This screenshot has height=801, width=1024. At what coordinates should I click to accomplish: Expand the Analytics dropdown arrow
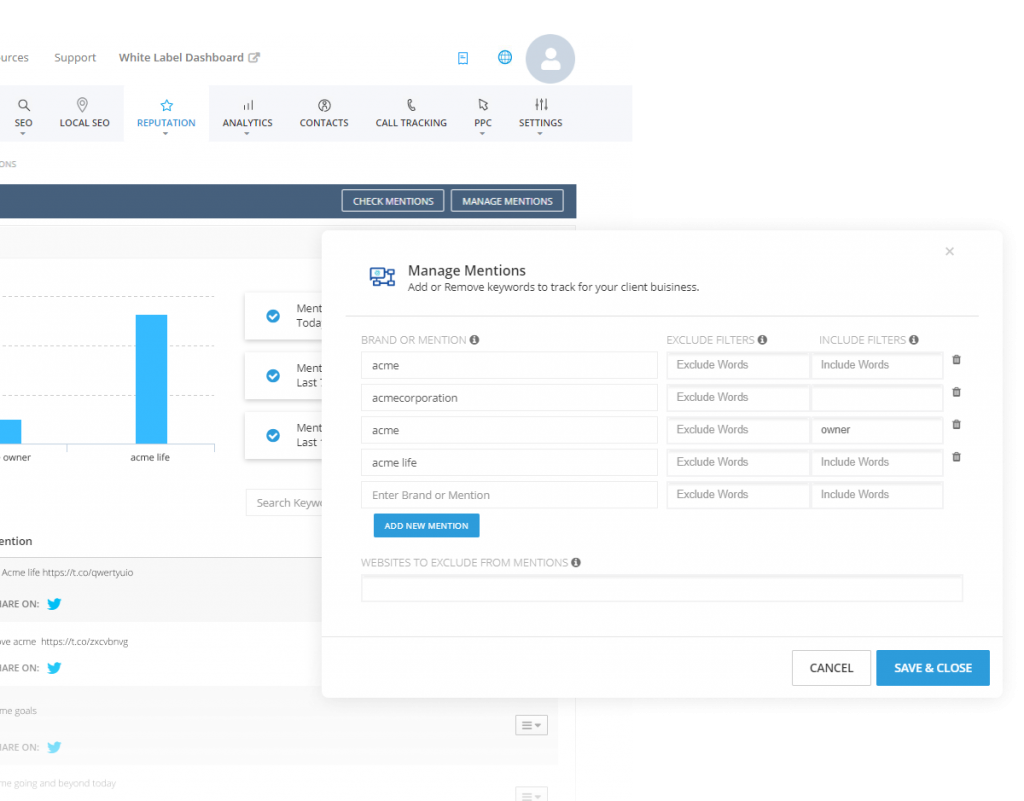click(x=247, y=134)
